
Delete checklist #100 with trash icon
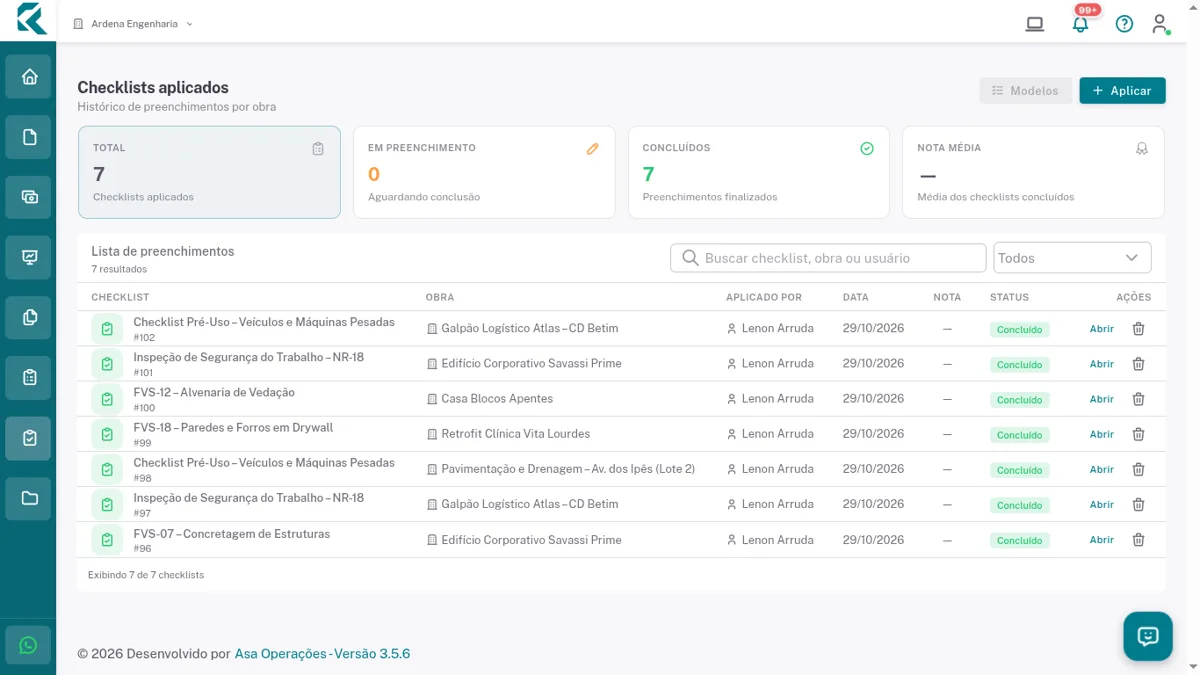click(1138, 399)
